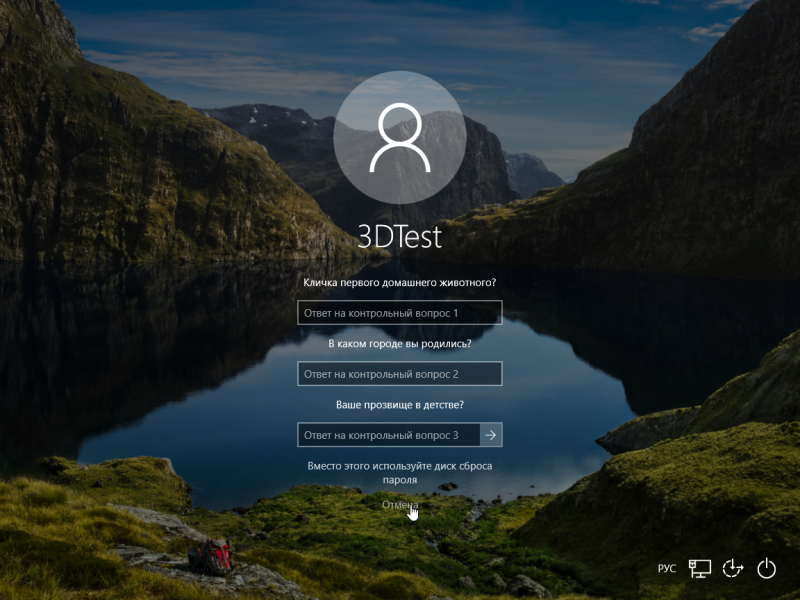Click the 'Ваше прозвище в детстве?' label
This screenshot has width=800, height=600.
click(x=399, y=405)
